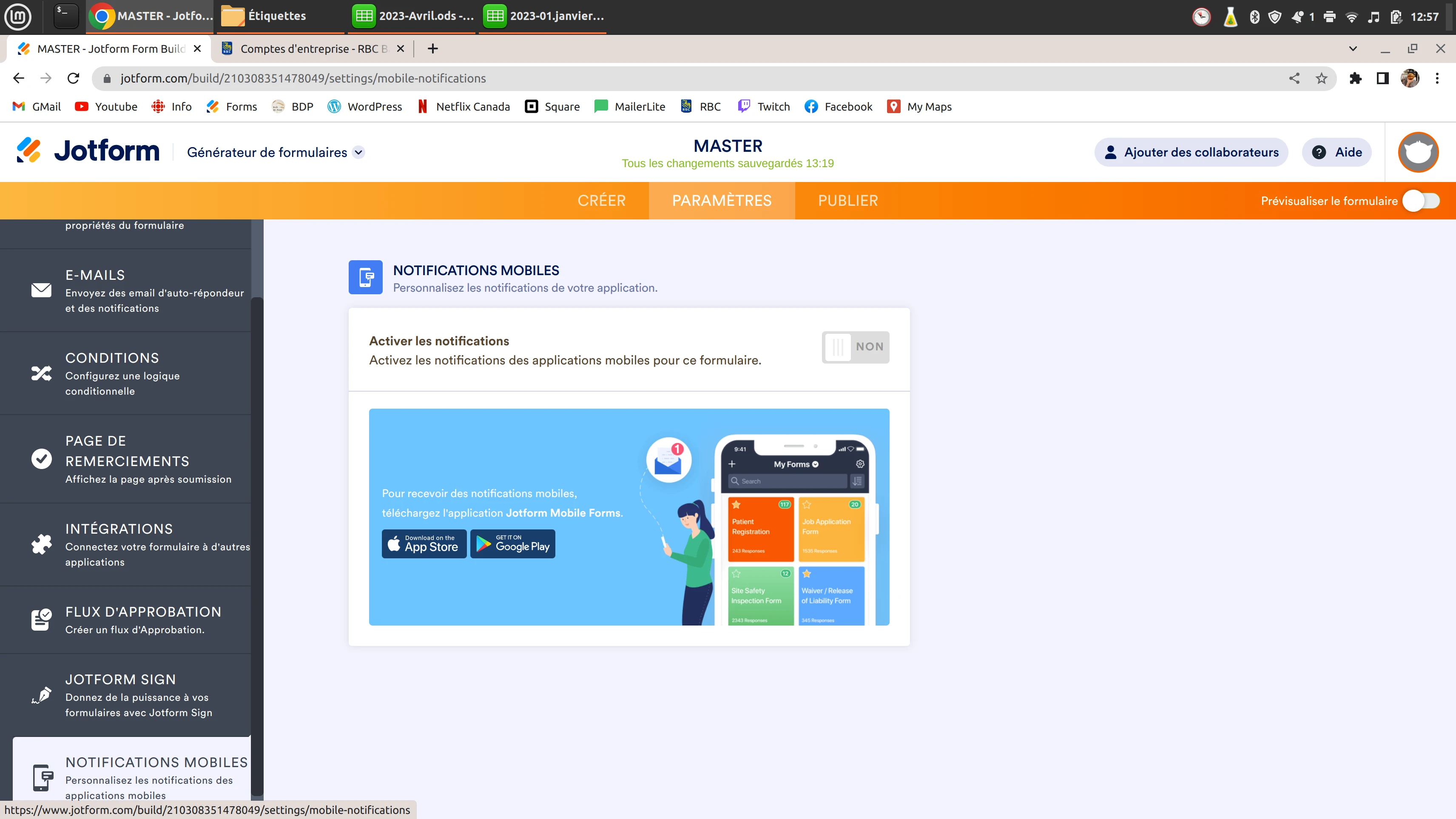Click the Notifications Mobiles phone icon

43,777
